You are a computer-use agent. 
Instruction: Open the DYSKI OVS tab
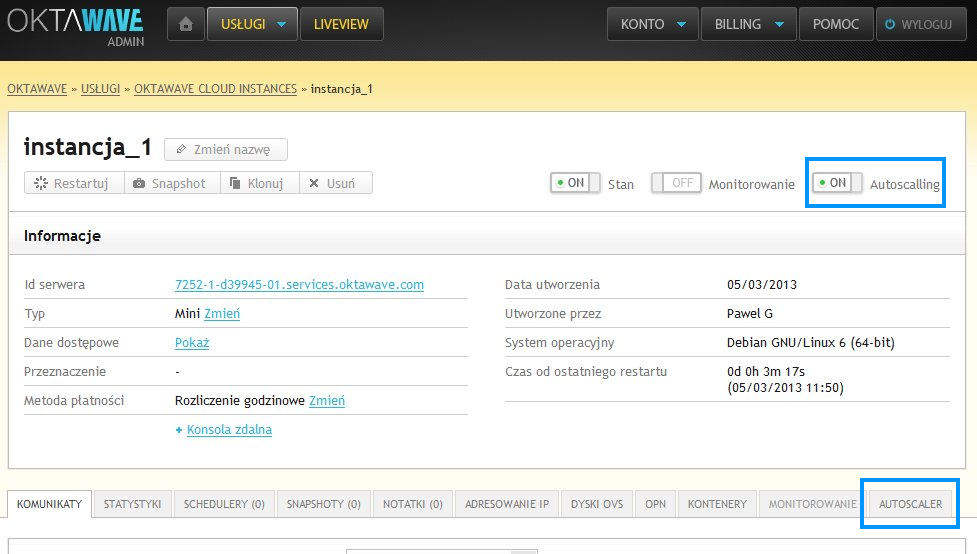[x=597, y=504]
